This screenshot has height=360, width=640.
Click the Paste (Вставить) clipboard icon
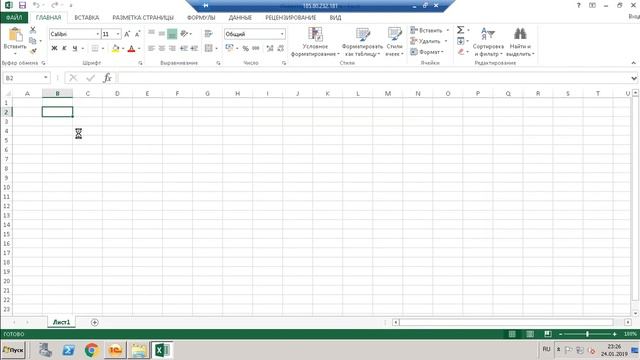16,35
